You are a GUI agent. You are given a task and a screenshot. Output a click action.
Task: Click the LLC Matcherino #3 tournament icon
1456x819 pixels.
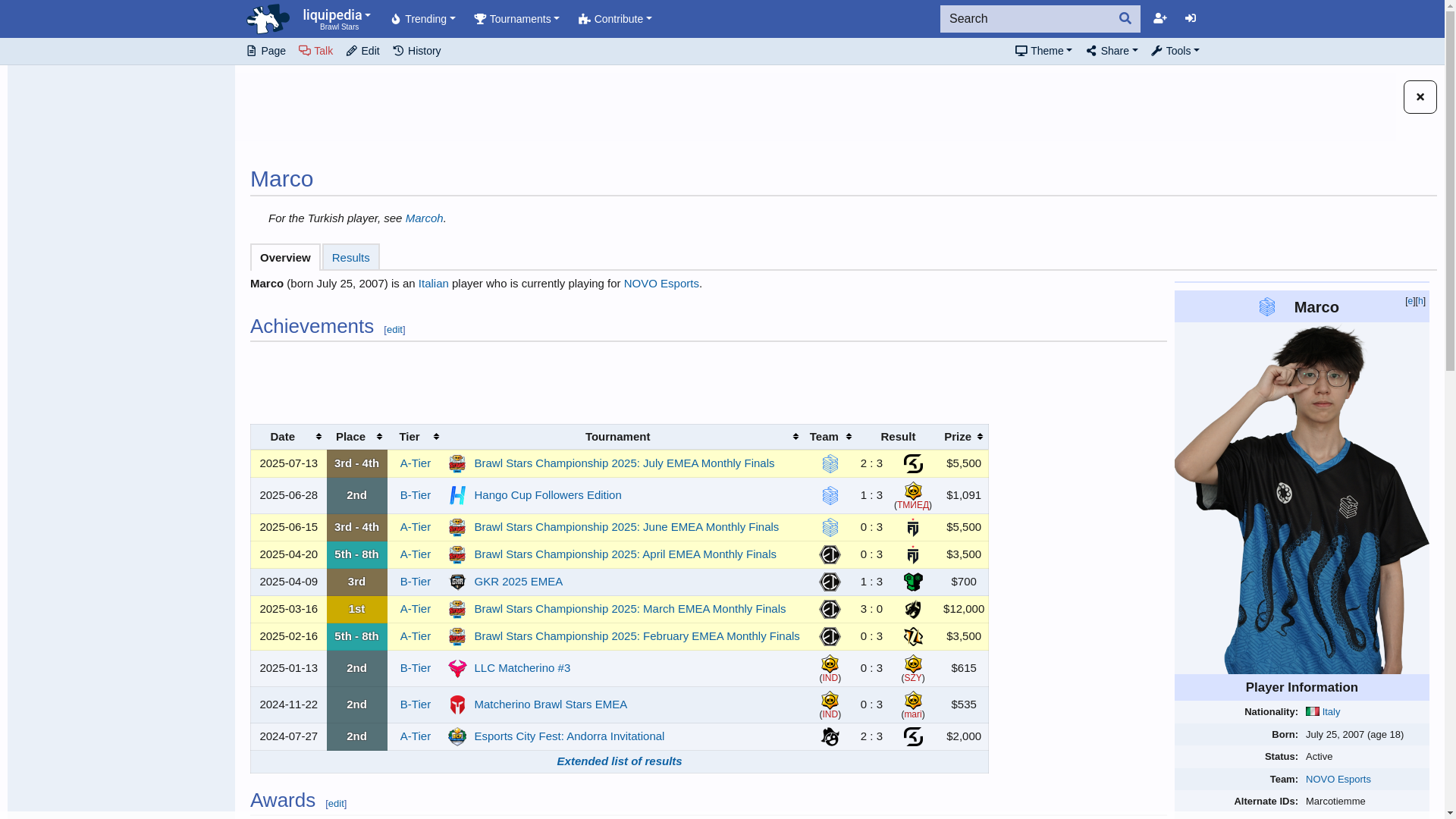(x=457, y=668)
